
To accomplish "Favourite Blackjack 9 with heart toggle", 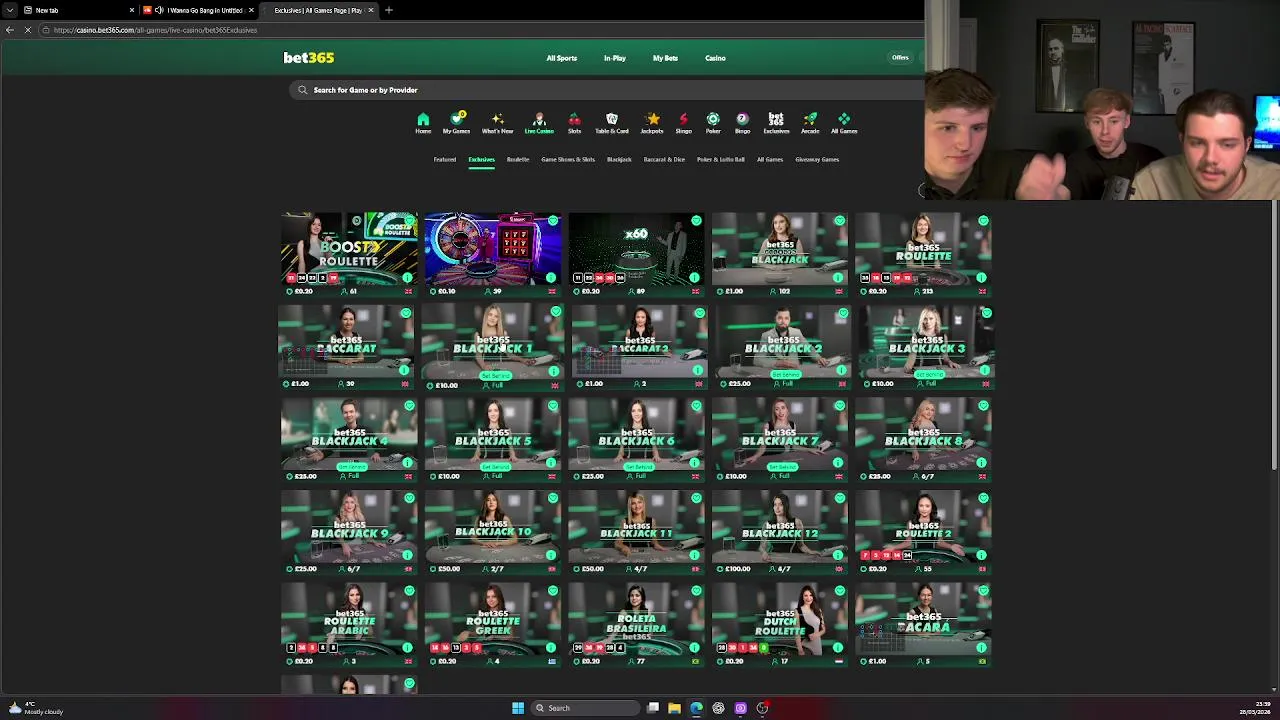I will 409,499.
